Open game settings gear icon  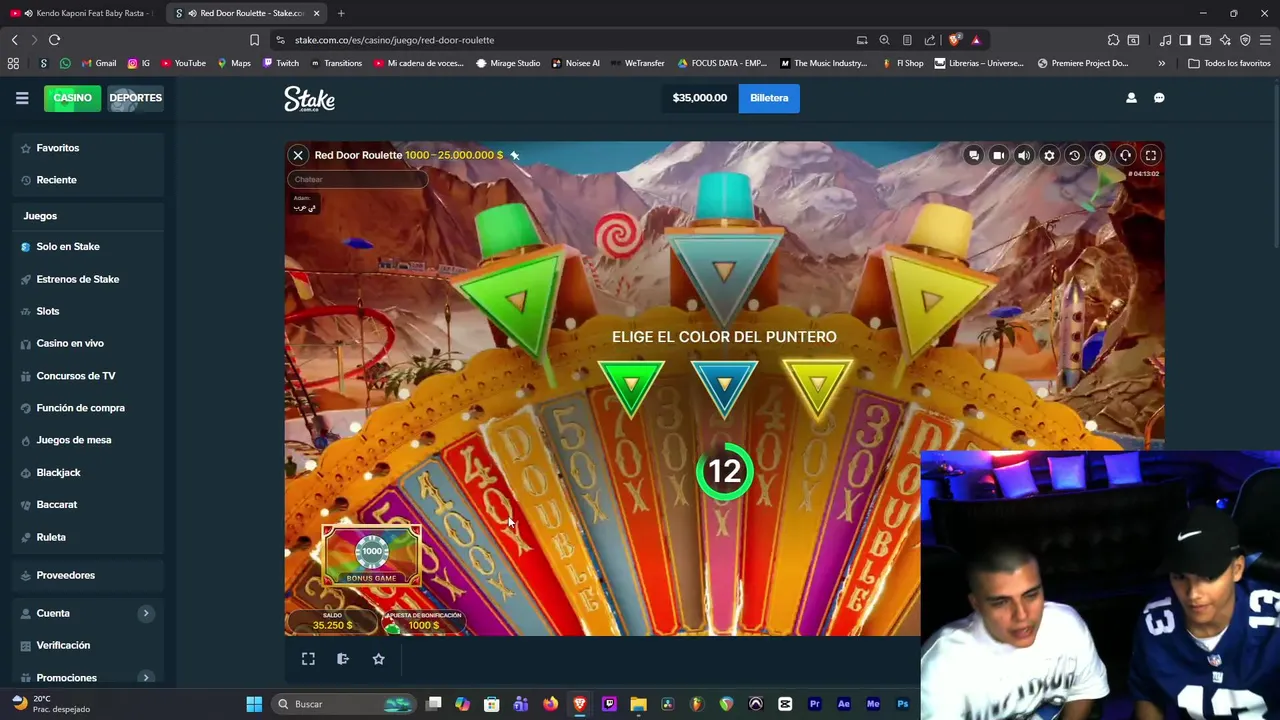(x=1049, y=155)
